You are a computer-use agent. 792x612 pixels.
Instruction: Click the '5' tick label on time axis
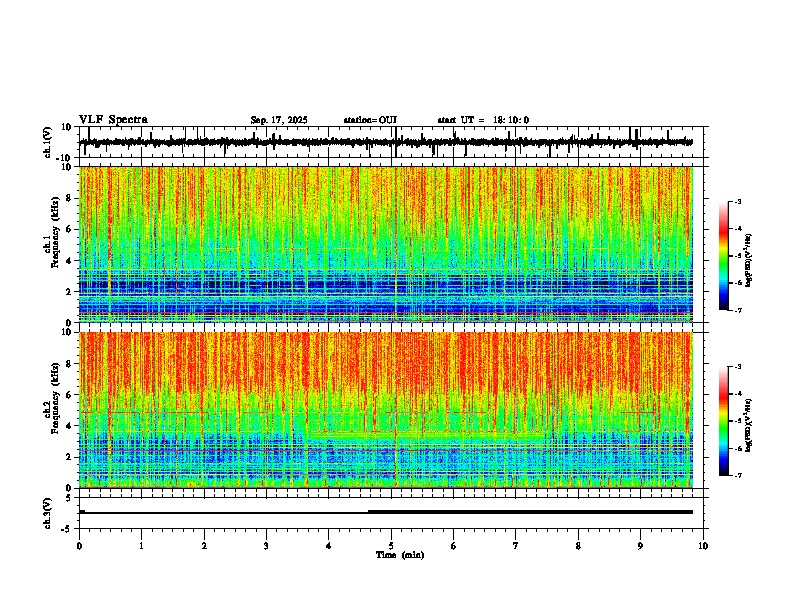click(x=391, y=546)
